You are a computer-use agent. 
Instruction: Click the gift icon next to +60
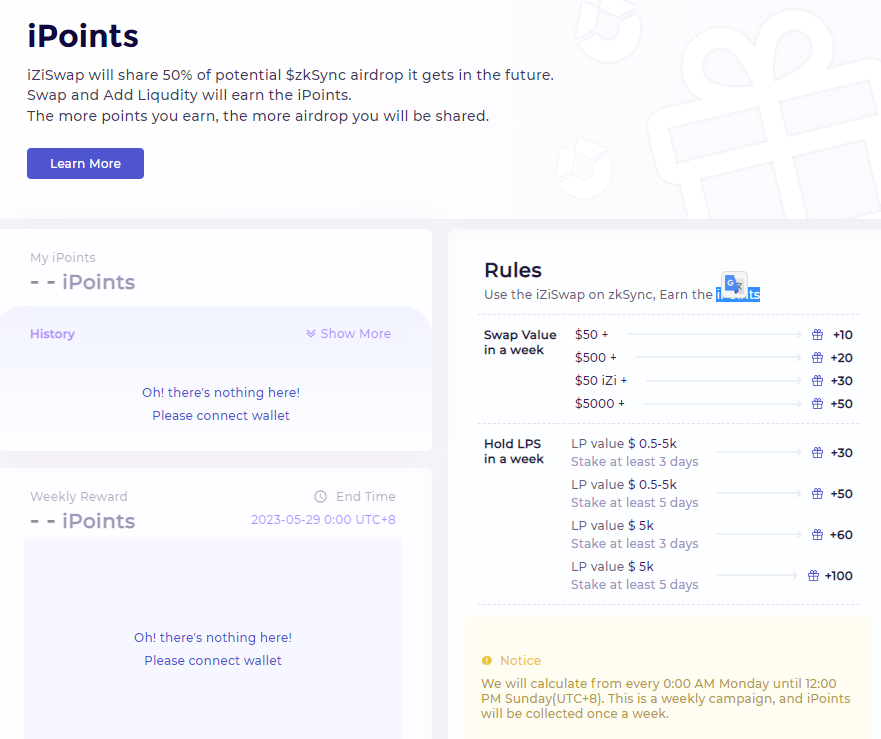point(818,535)
